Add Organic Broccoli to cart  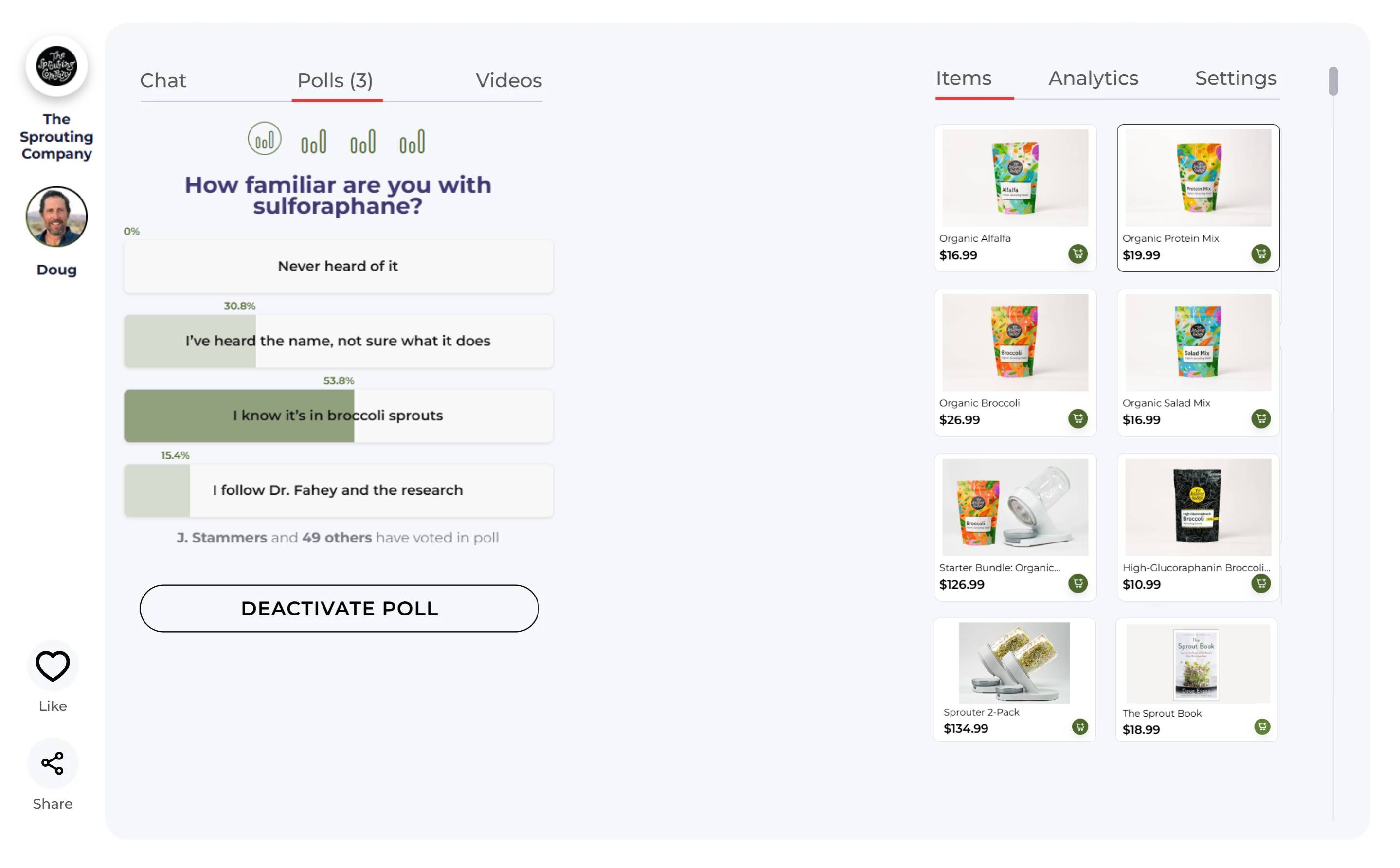click(x=1077, y=418)
